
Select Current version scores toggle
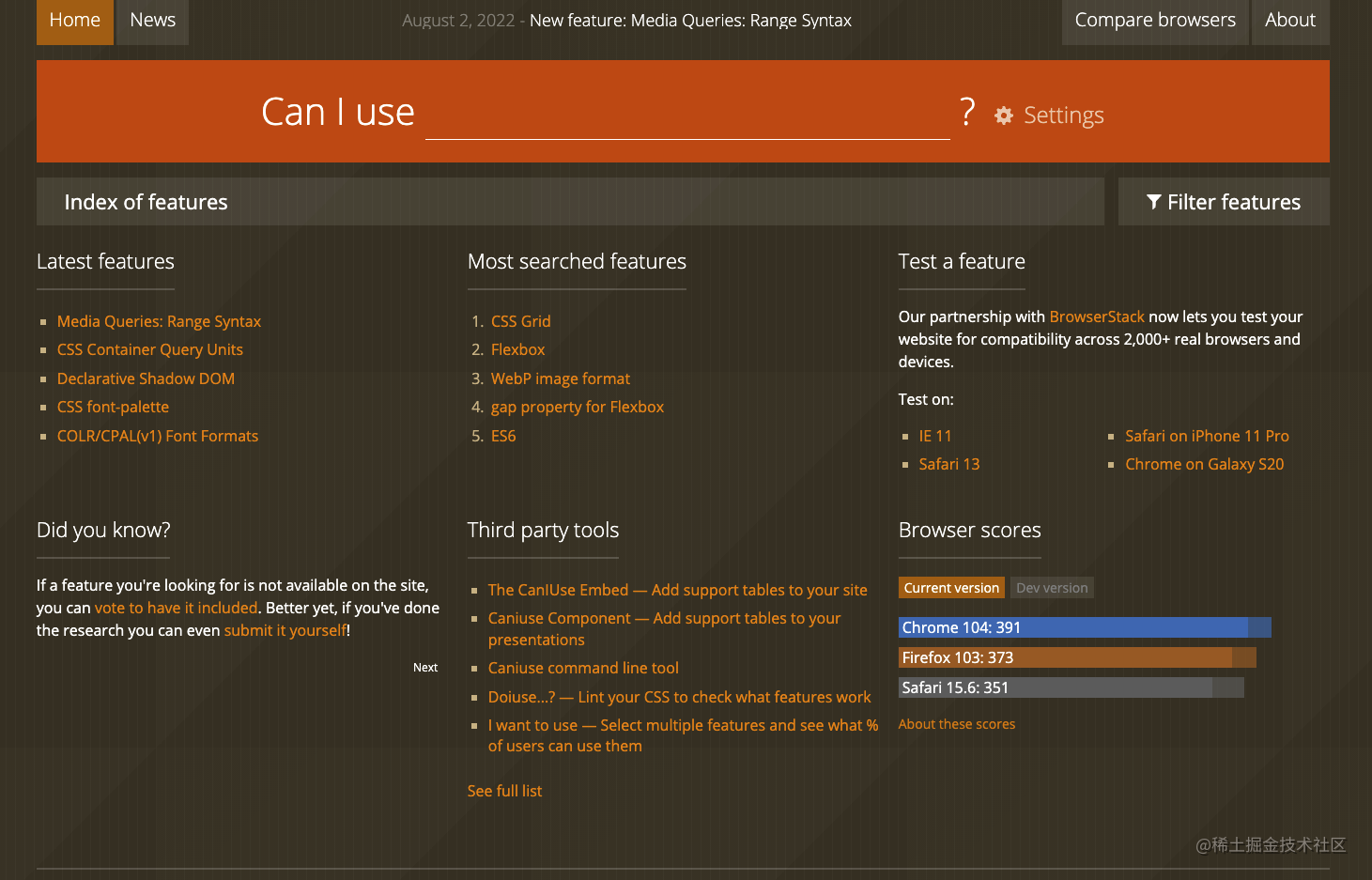(951, 588)
